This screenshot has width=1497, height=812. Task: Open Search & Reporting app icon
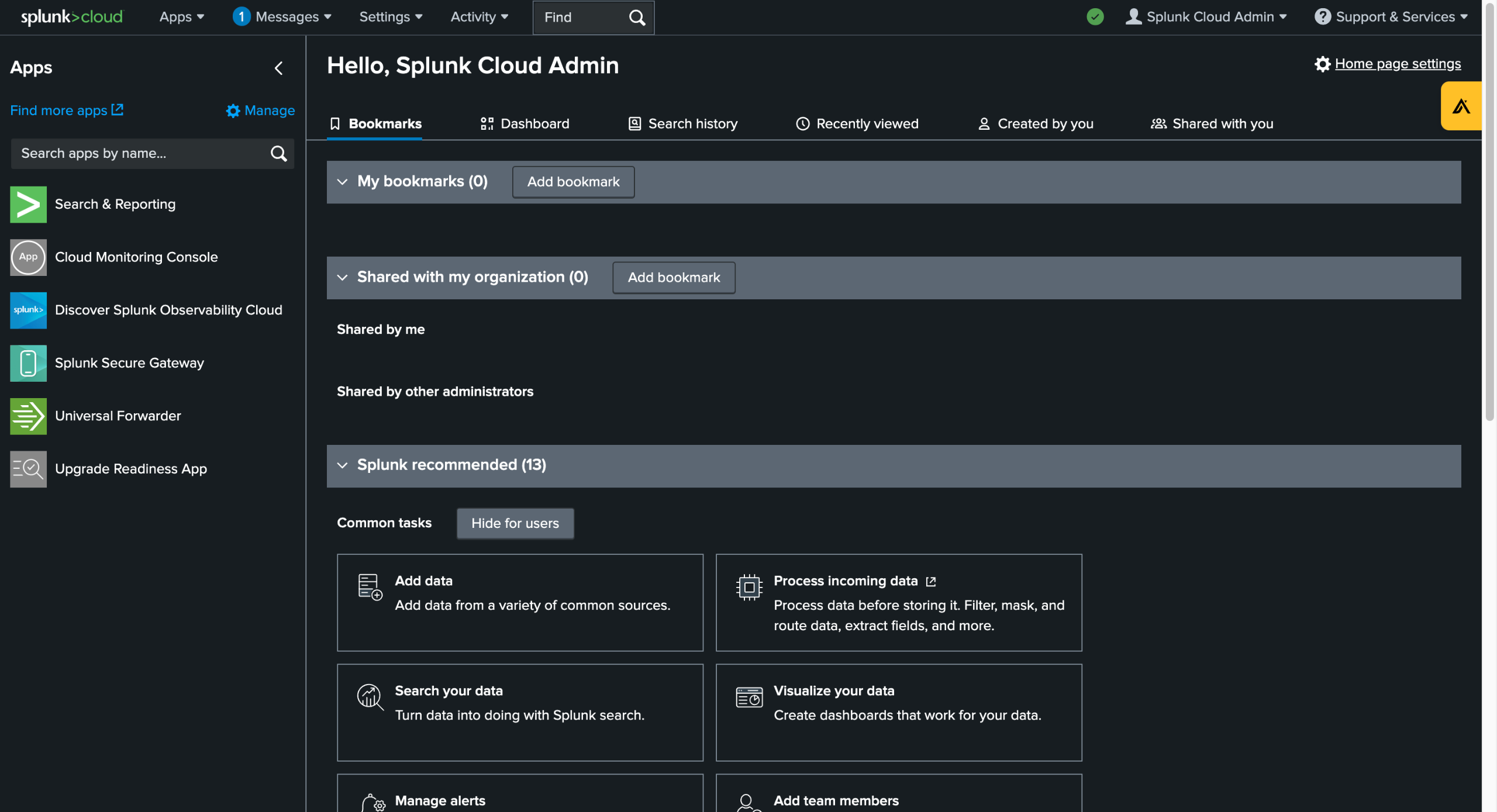tap(28, 204)
